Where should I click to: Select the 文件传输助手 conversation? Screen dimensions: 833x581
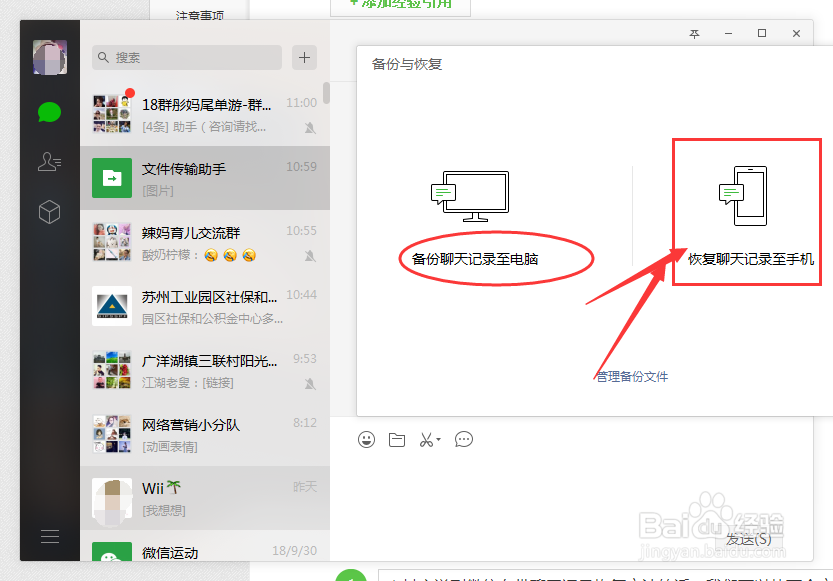[205, 178]
